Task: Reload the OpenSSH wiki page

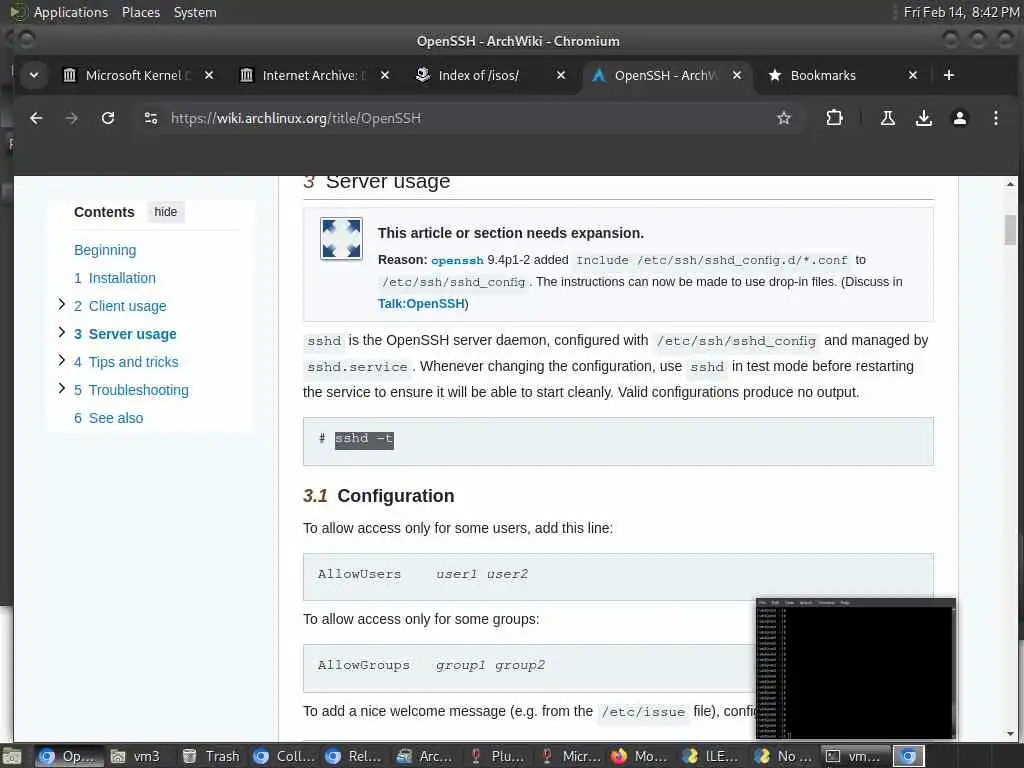Action: coord(108,118)
